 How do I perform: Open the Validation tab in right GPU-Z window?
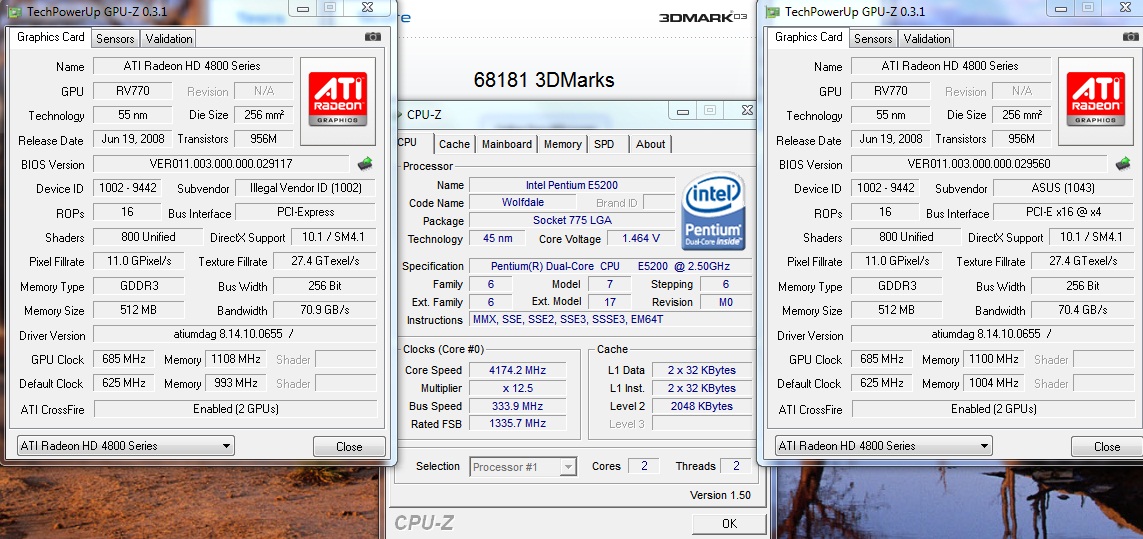click(x=927, y=39)
